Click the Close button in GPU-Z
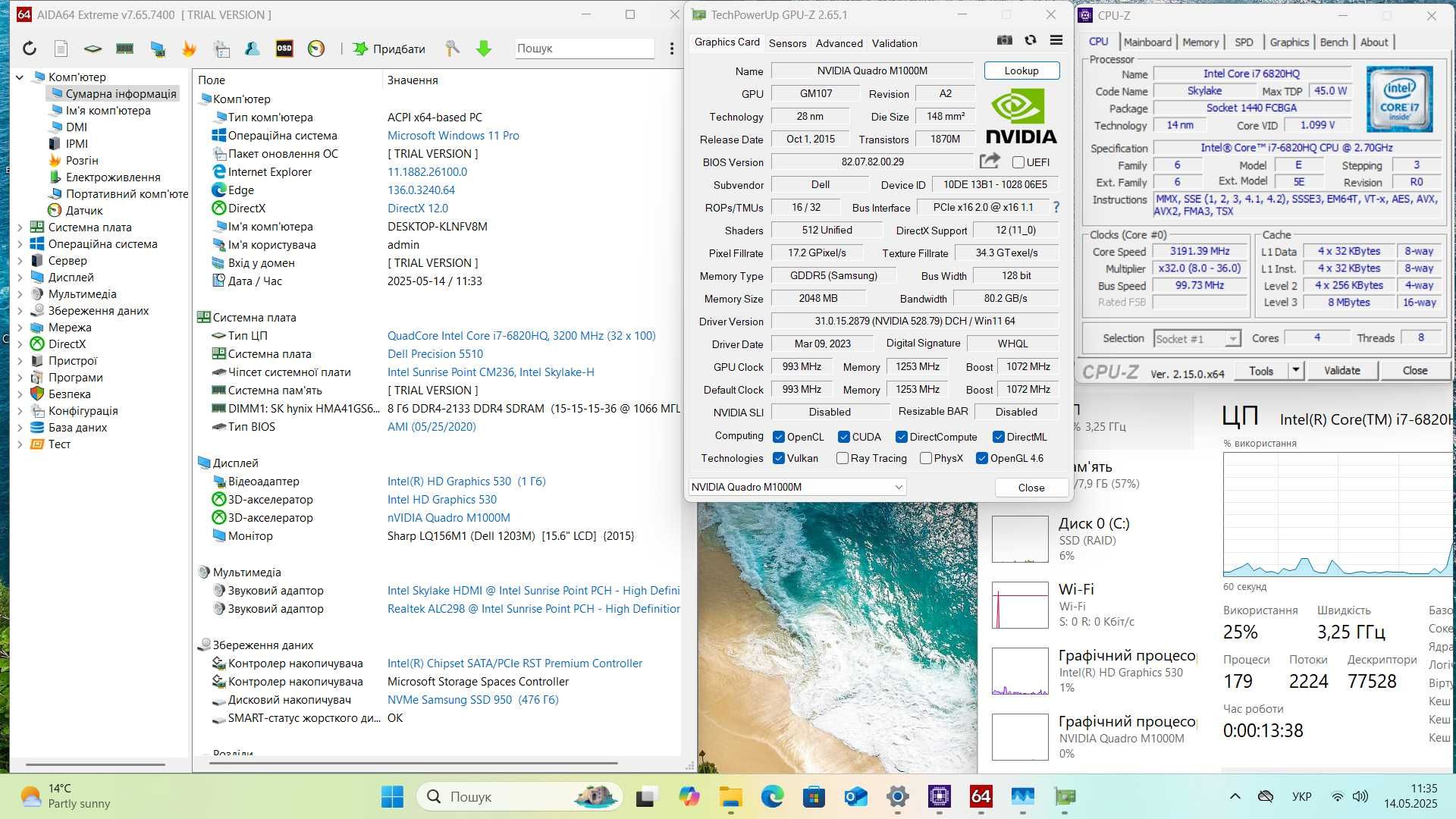1456x819 pixels. click(1031, 488)
